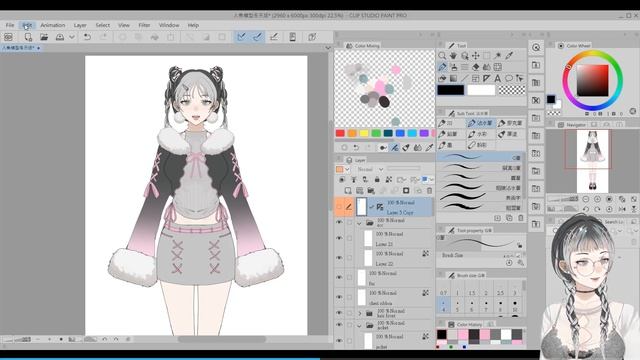
Task: Hide Layer 23 visibility eye
Action: pos(339,238)
